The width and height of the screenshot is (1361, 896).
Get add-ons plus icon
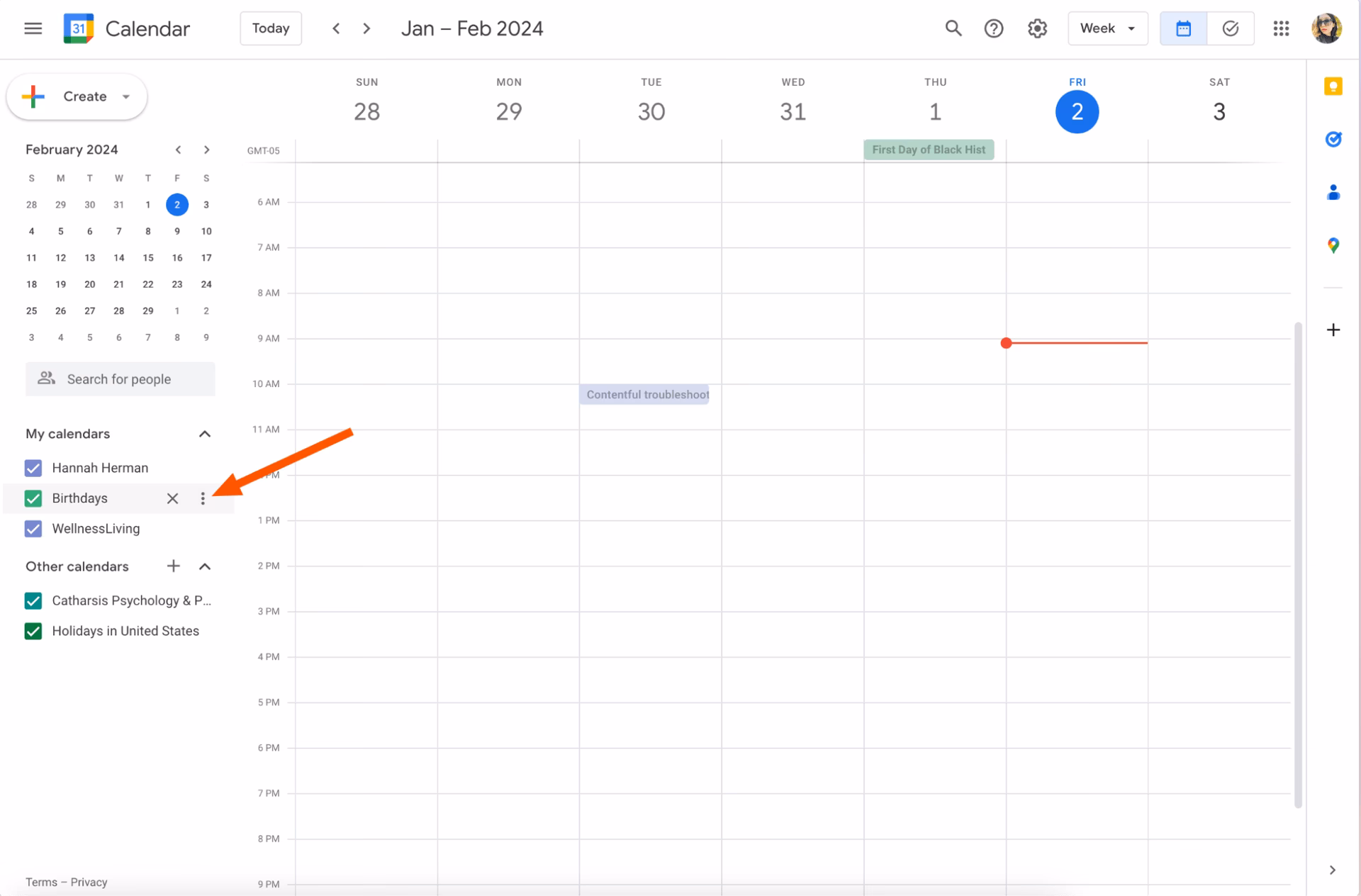[x=1333, y=330]
